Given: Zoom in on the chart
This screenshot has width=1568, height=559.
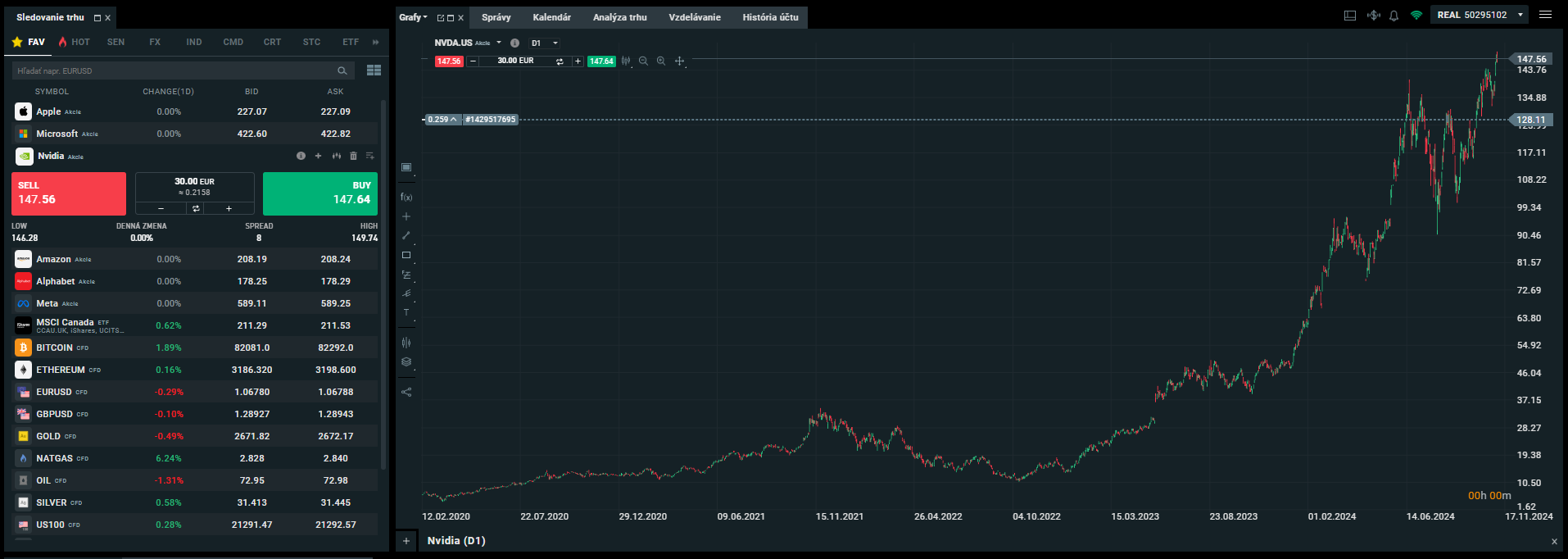Looking at the screenshot, I should coord(661,61).
